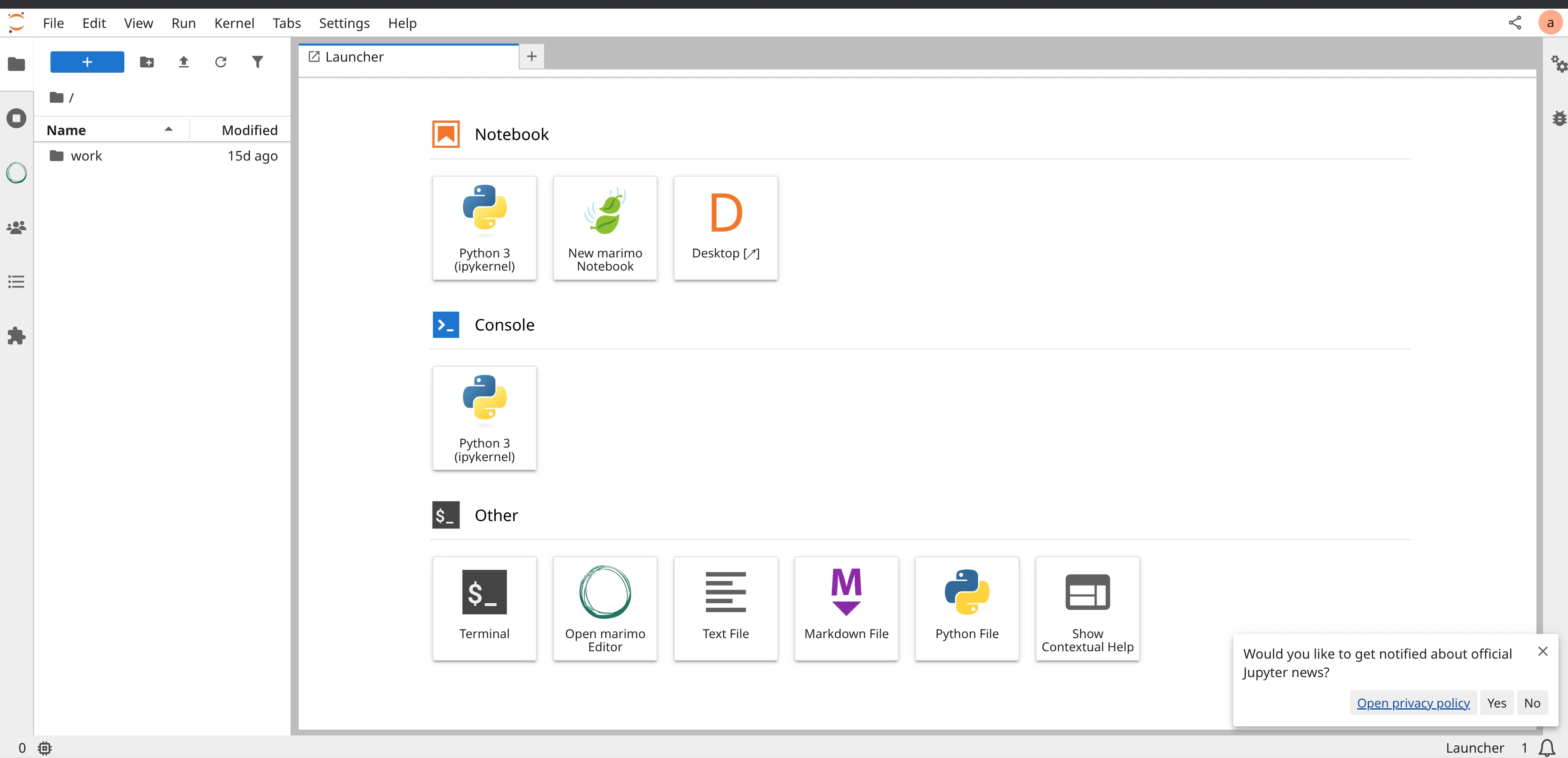
Task: Click Yes on Jupyter news notification
Action: (1496, 703)
